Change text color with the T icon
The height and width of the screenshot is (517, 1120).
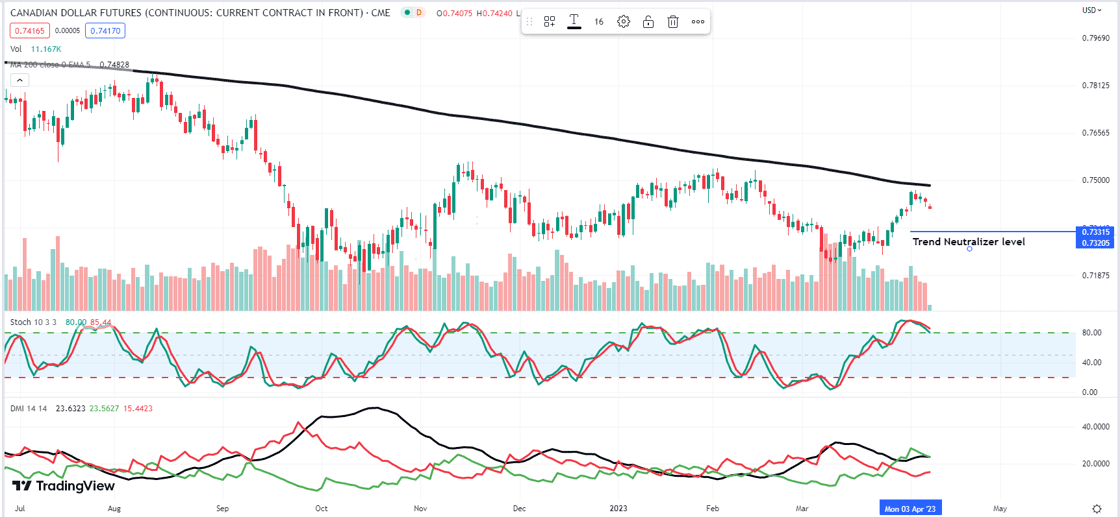tap(574, 21)
